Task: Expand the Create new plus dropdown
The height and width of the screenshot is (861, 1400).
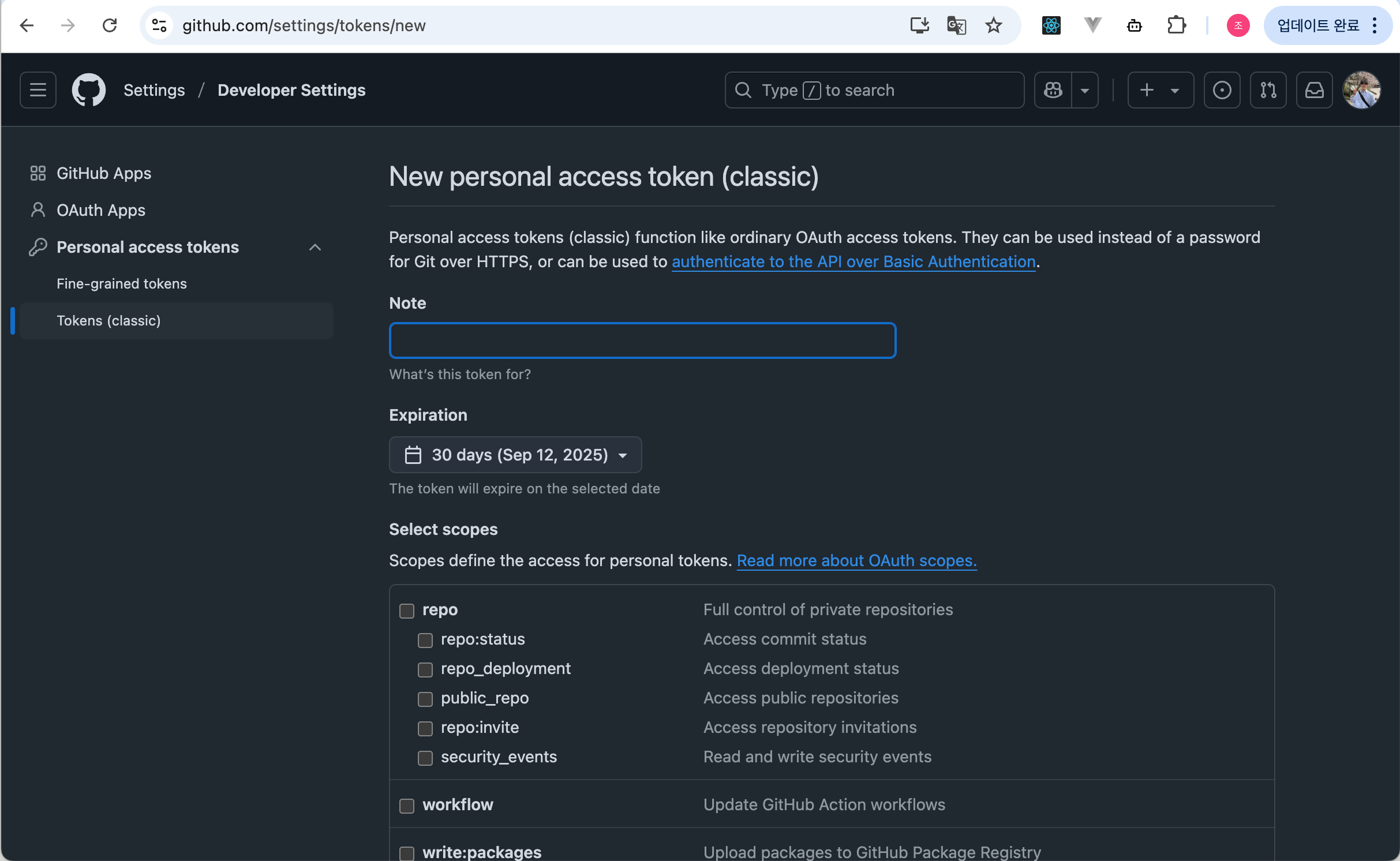Action: [x=1161, y=90]
